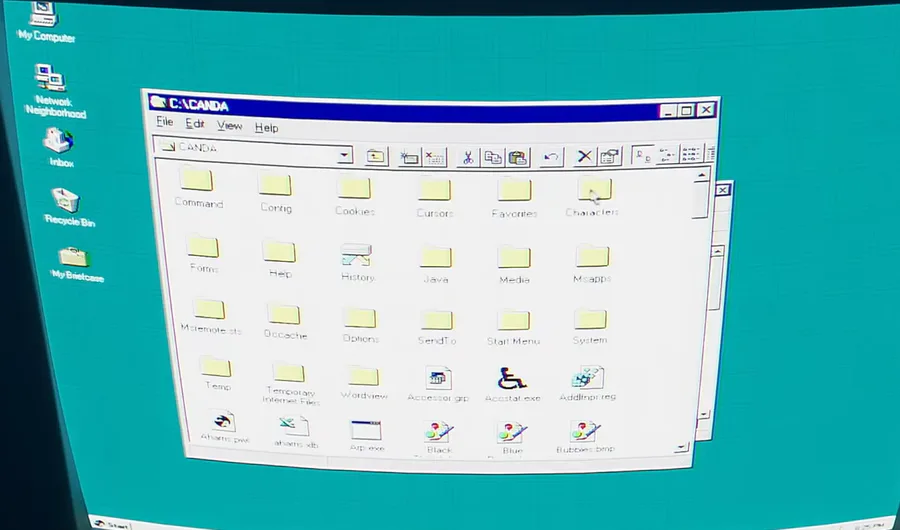The height and width of the screenshot is (530, 900).
Task: Expand the CANDA folder dropdown
Action: coord(344,154)
